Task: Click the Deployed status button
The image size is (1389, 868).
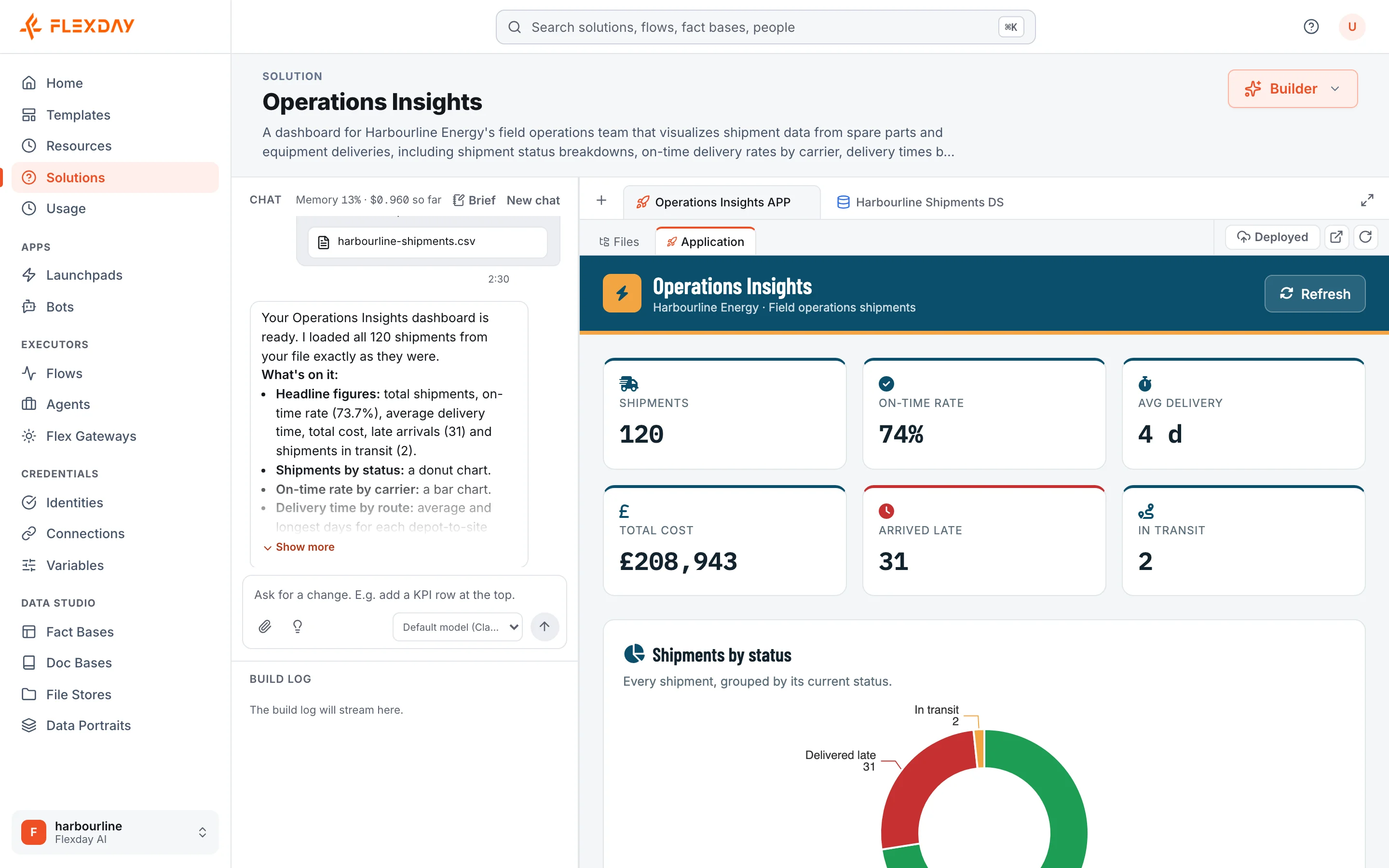Action: click(x=1272, y=237)
